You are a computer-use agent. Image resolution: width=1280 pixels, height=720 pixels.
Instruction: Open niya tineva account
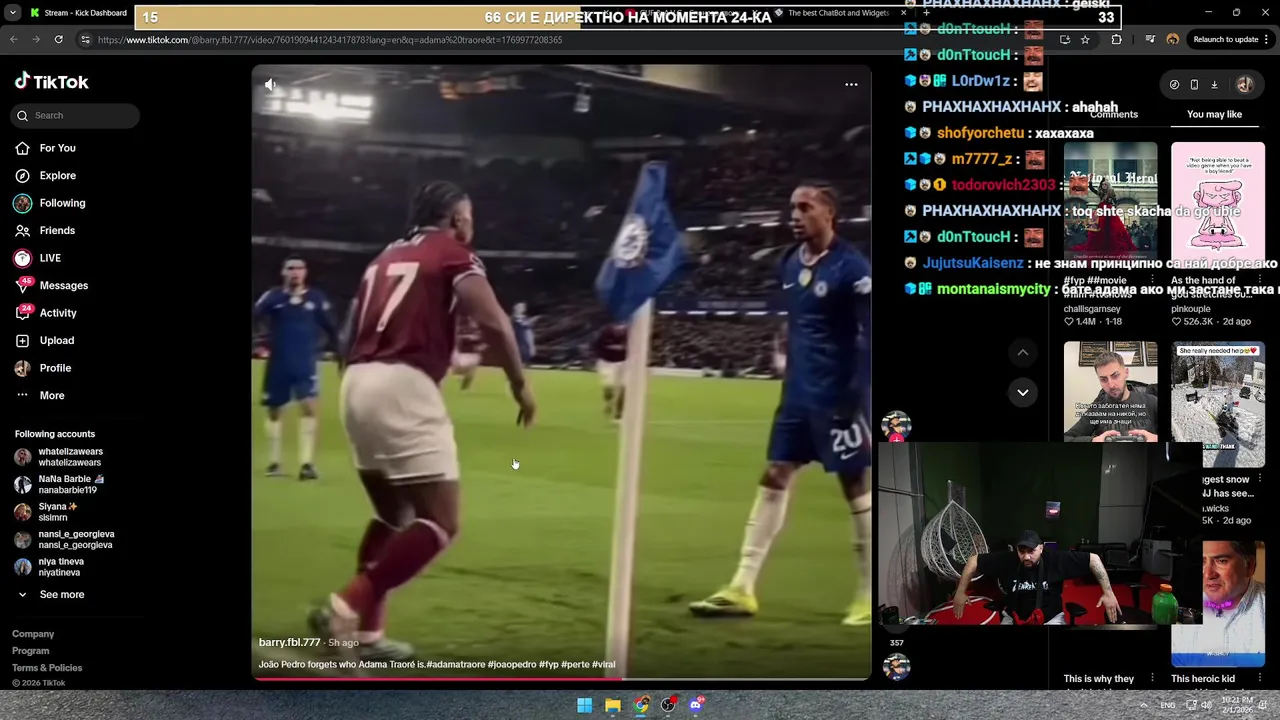click(x=62, y=567)
